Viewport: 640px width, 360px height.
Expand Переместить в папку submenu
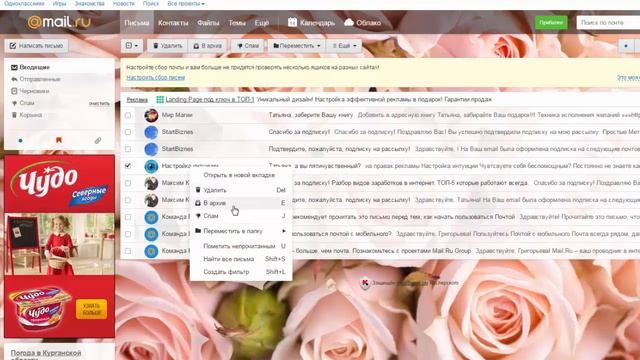[241, 231]
